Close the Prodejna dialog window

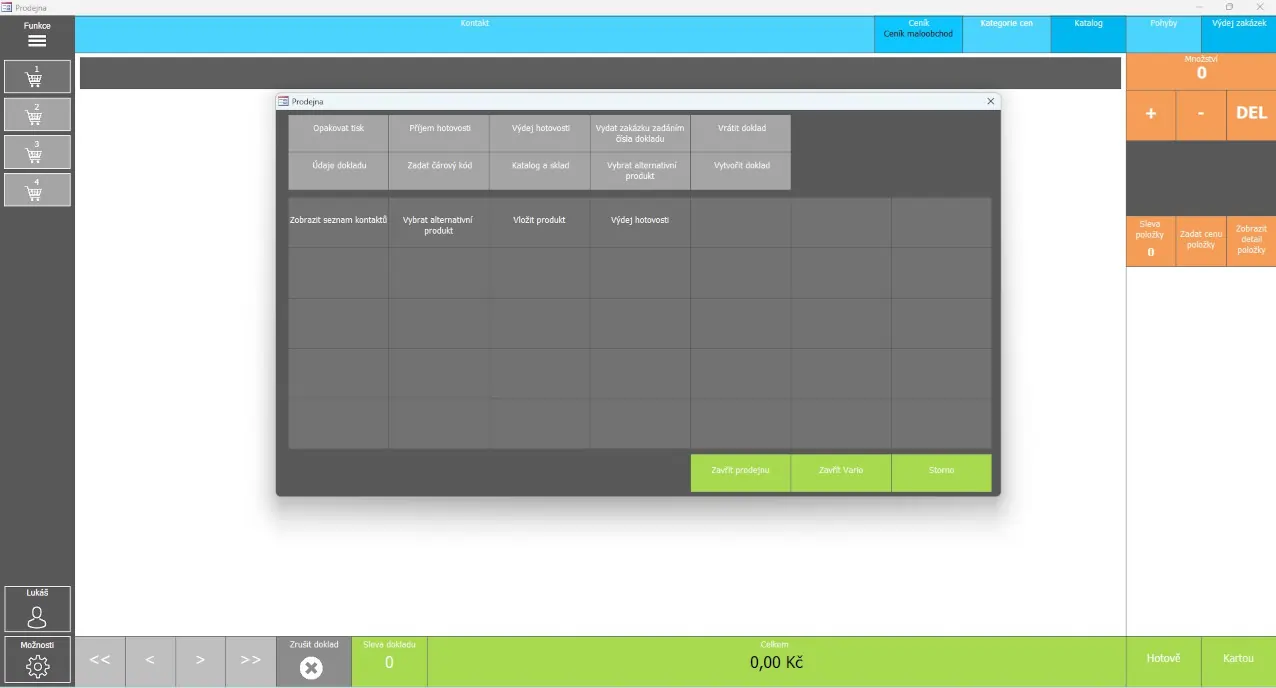[x=990, y=101]
